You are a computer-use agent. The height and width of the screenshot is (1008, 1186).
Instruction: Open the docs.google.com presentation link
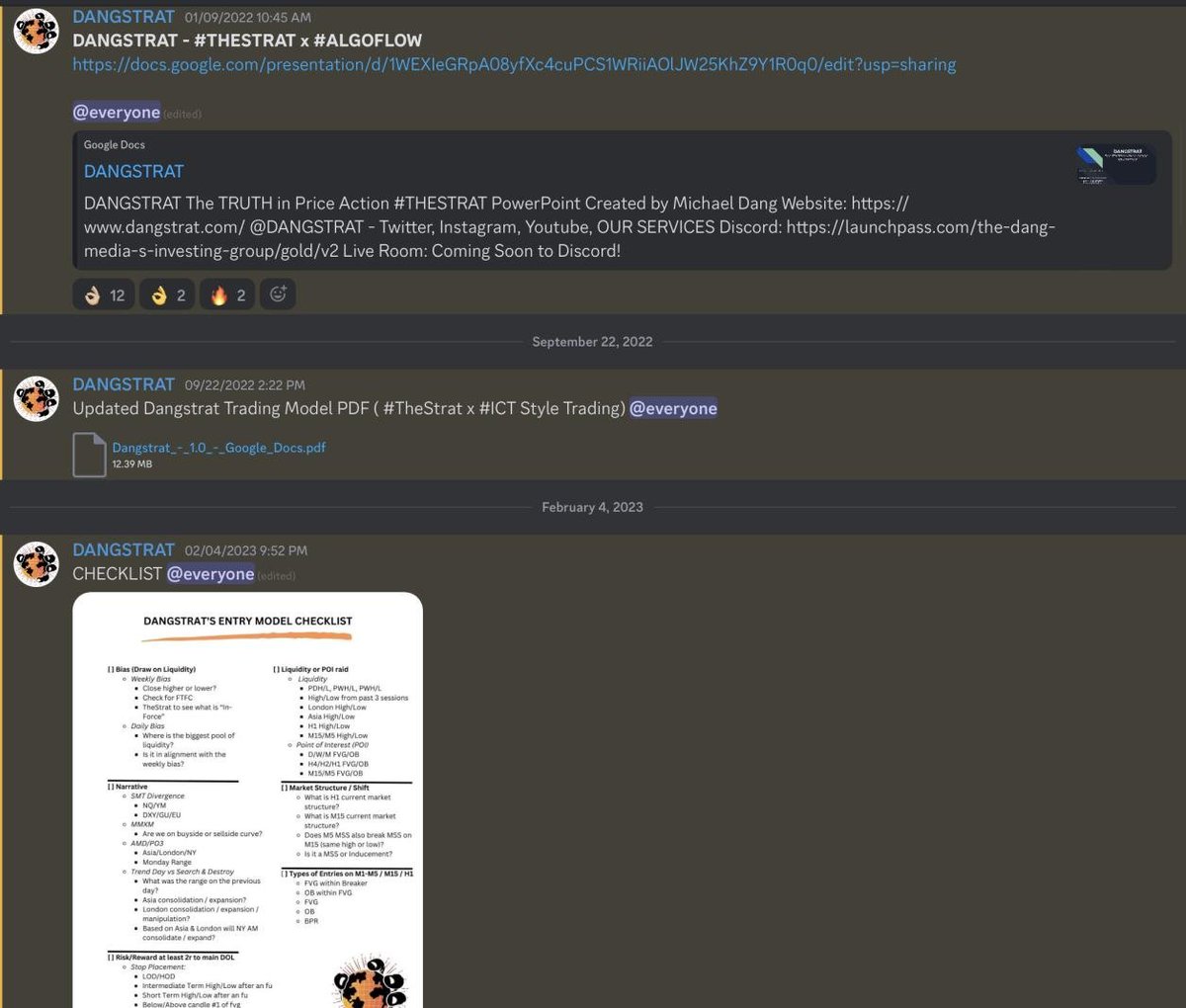[514, 64]
